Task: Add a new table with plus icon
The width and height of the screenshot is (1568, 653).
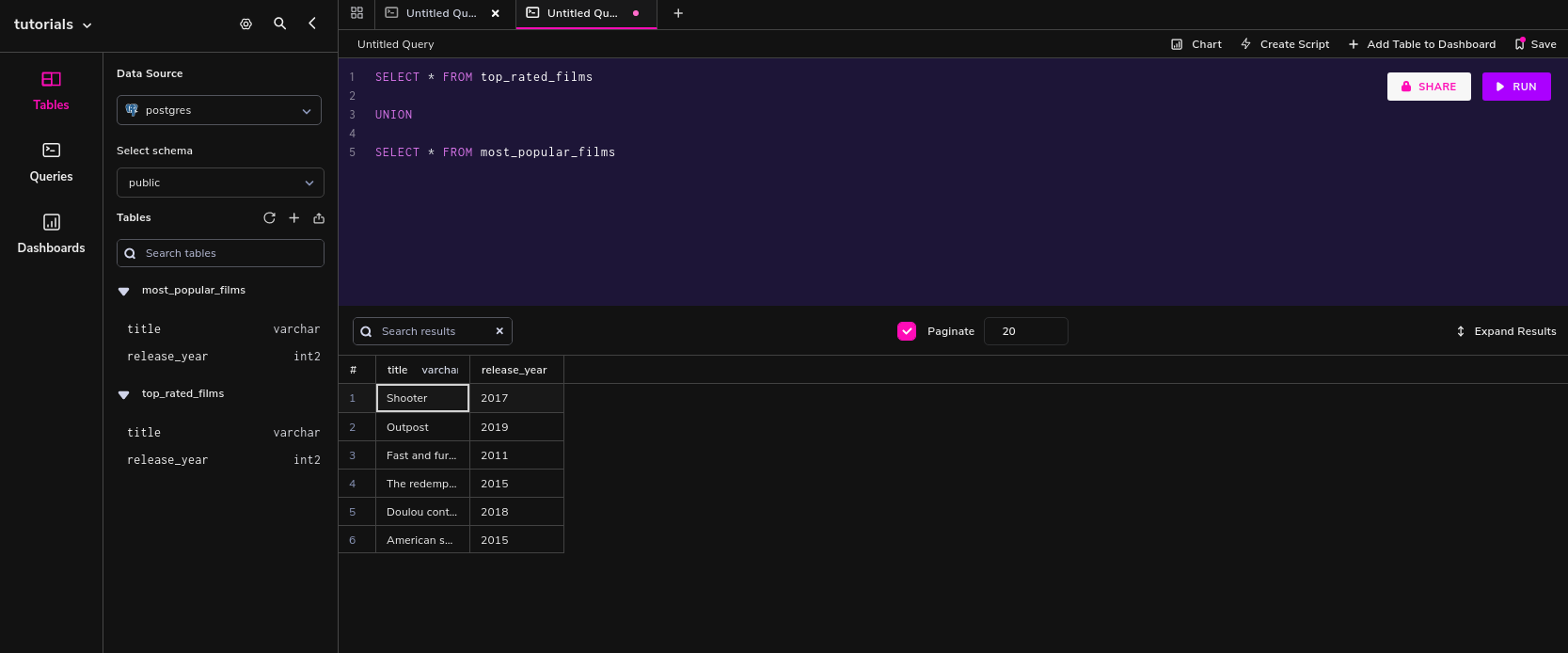Action: click(x=293, y=217)
